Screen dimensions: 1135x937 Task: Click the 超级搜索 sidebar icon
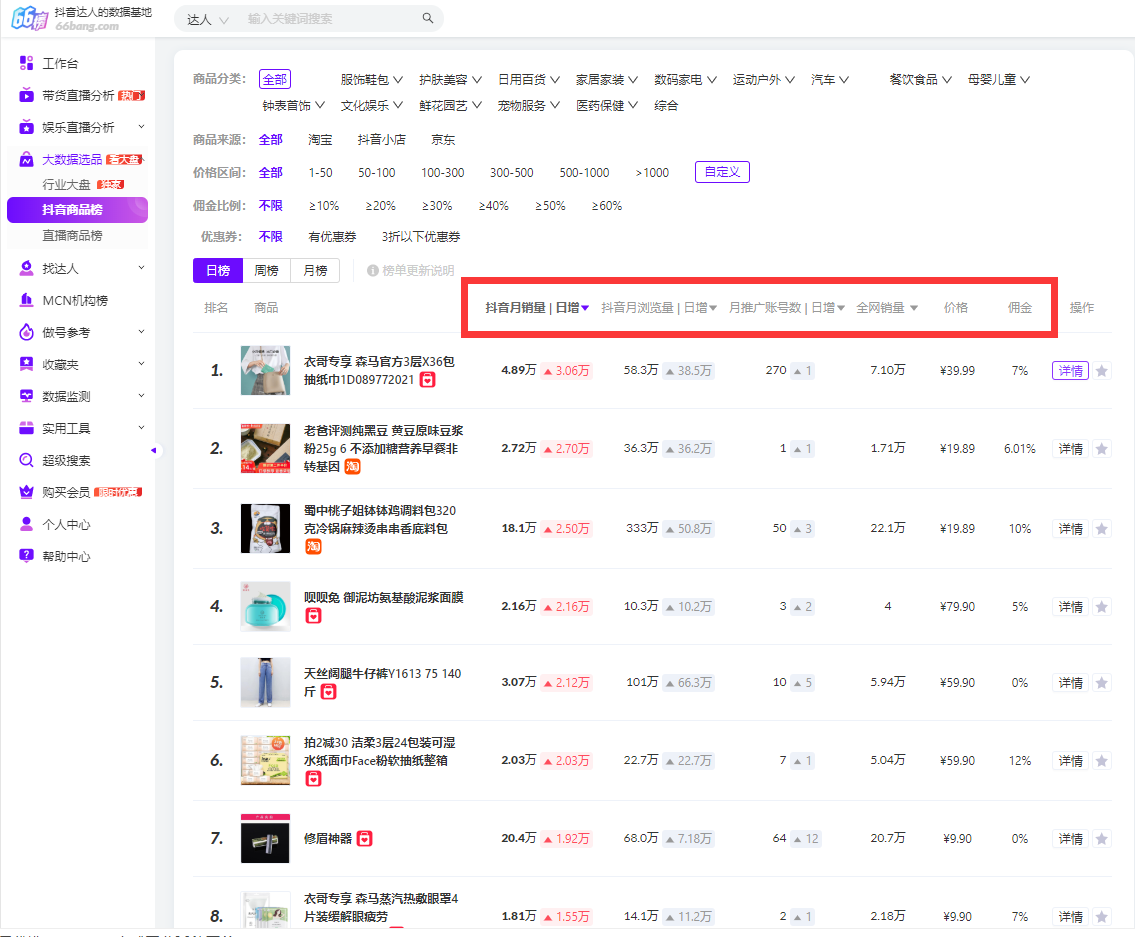tap(27, 461)
